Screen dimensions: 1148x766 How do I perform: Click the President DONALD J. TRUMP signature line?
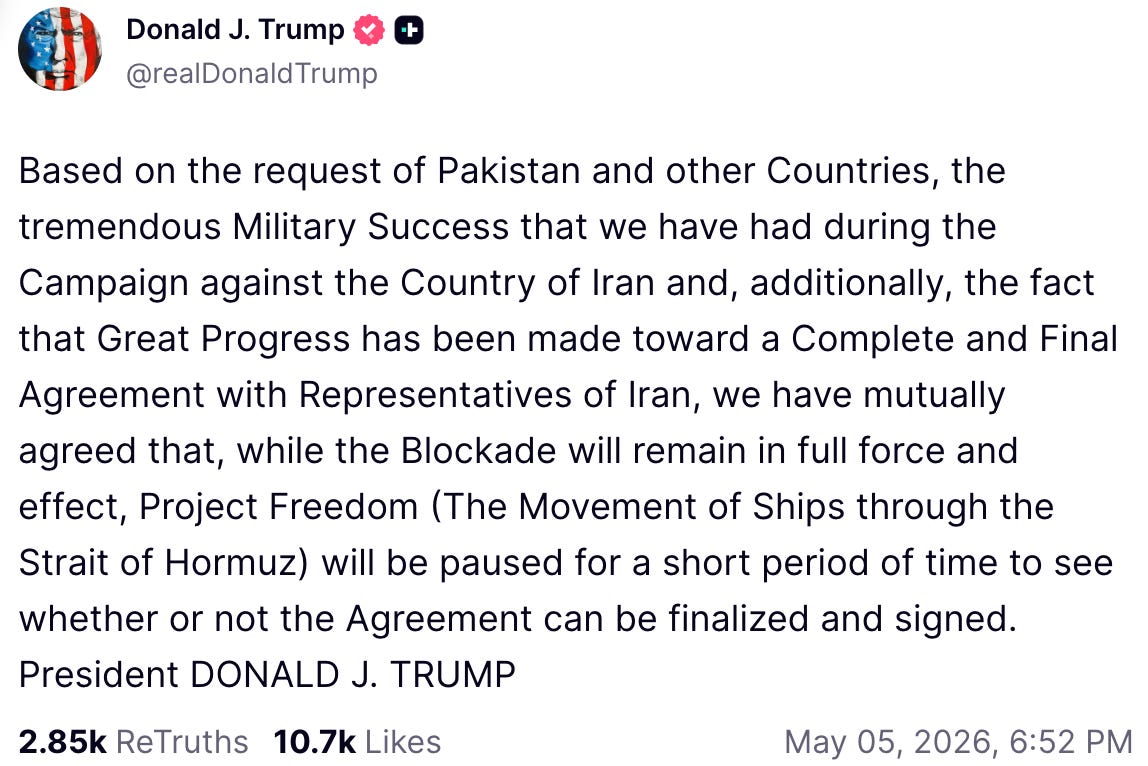tap(267, 674)
